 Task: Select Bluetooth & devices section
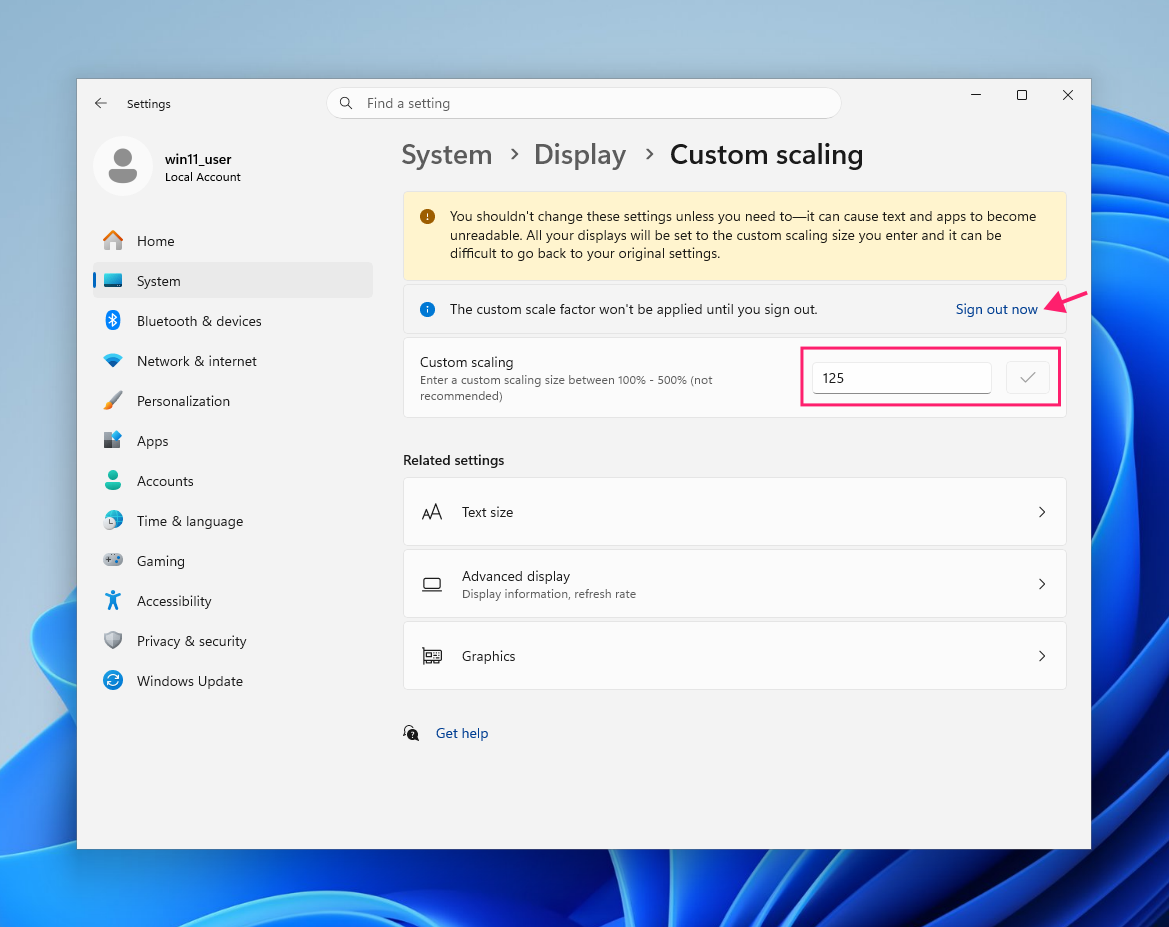[x=233, y=321]
